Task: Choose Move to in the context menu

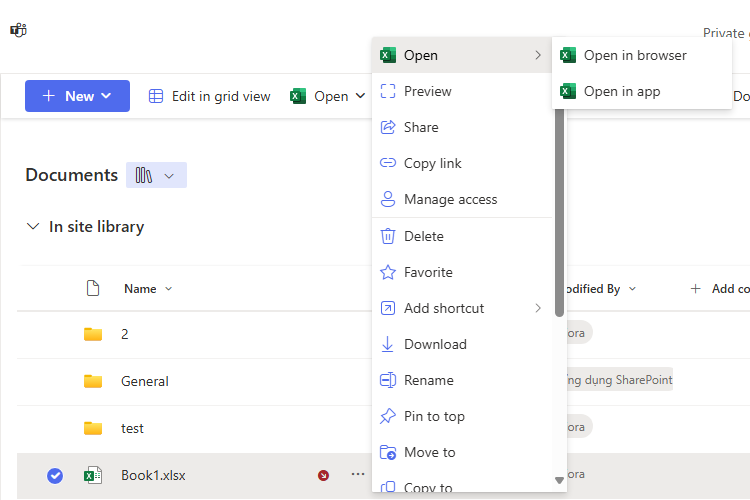Action: pyautogui.click(x=462, y=452)
